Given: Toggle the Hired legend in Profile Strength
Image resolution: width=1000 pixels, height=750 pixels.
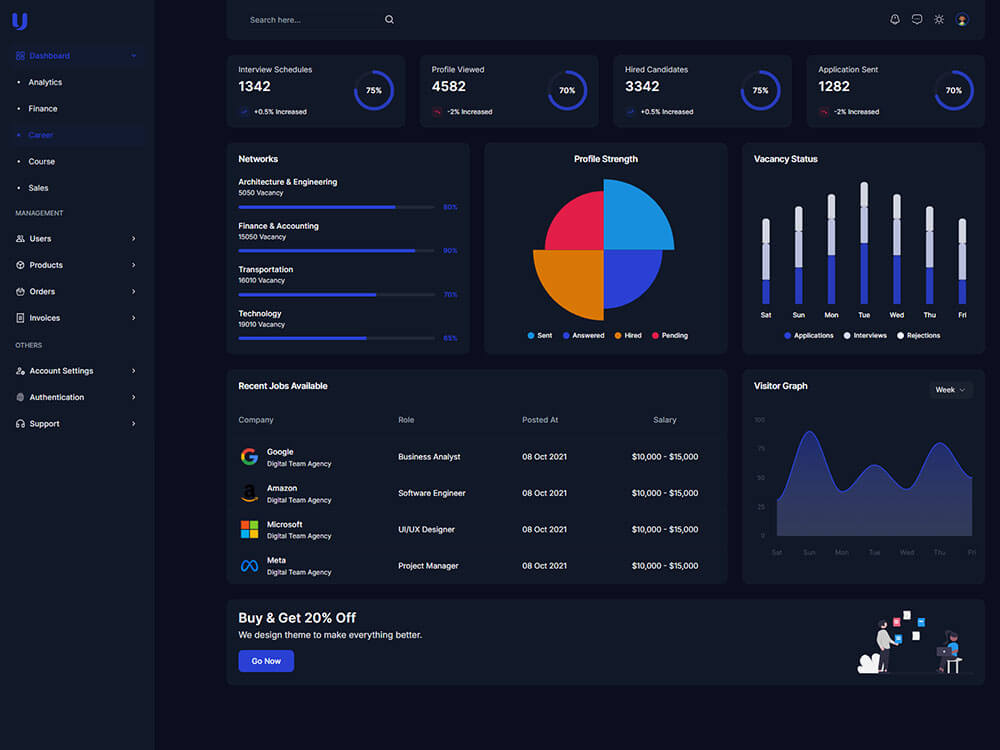Looking at the screenshot, I should (628, 335).
